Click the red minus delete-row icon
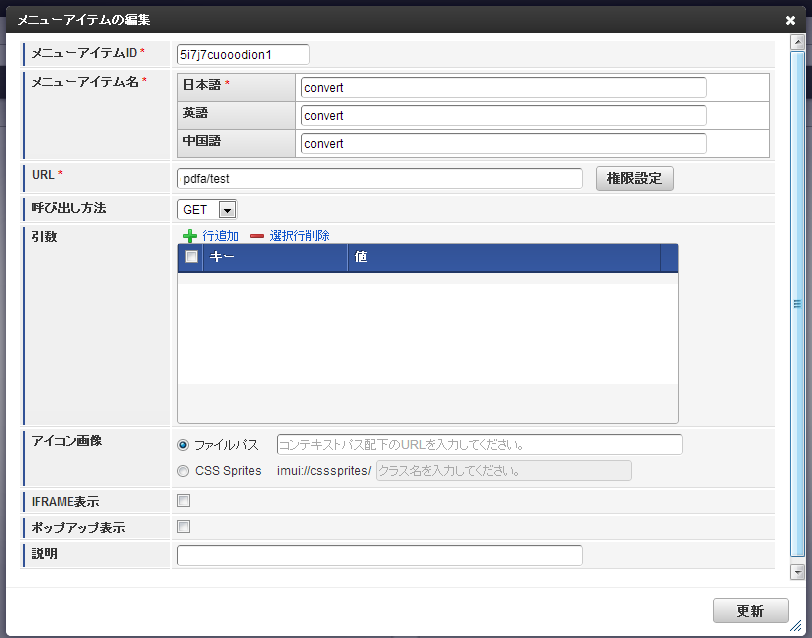This screenshot has width=812, height=638. click(257, 236)
